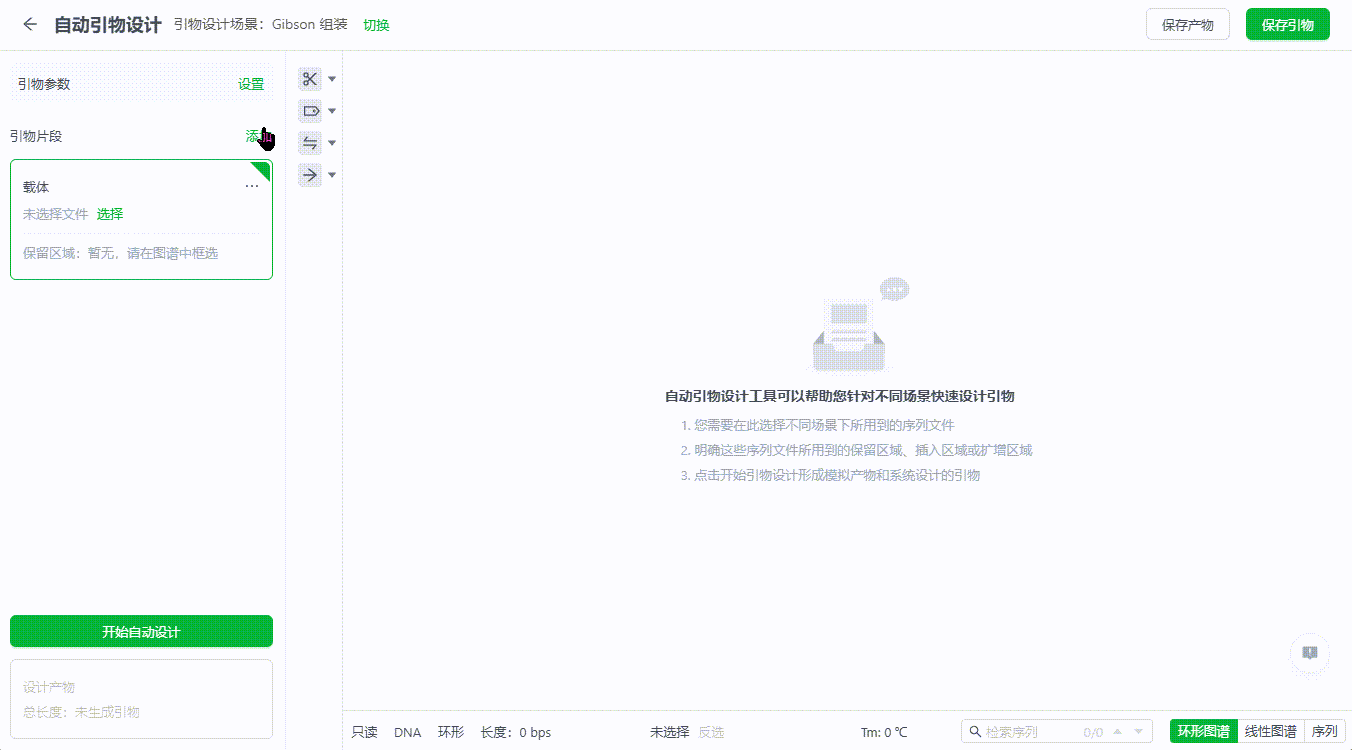Expand the annotation tool dropdown arrow

(331, 110)
